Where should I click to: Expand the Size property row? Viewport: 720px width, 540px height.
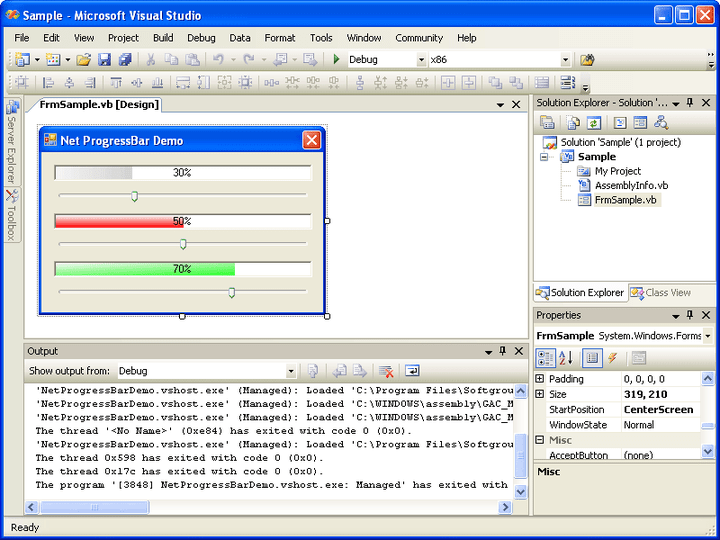[540, 394]
